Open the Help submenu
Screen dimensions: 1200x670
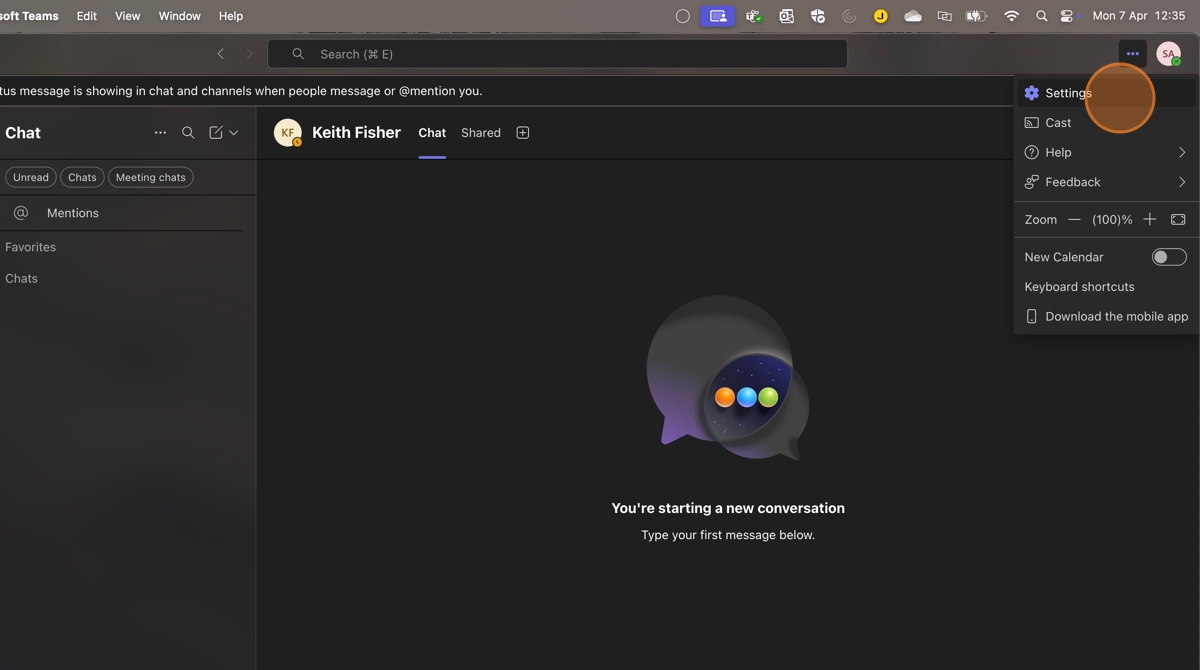1106,152
